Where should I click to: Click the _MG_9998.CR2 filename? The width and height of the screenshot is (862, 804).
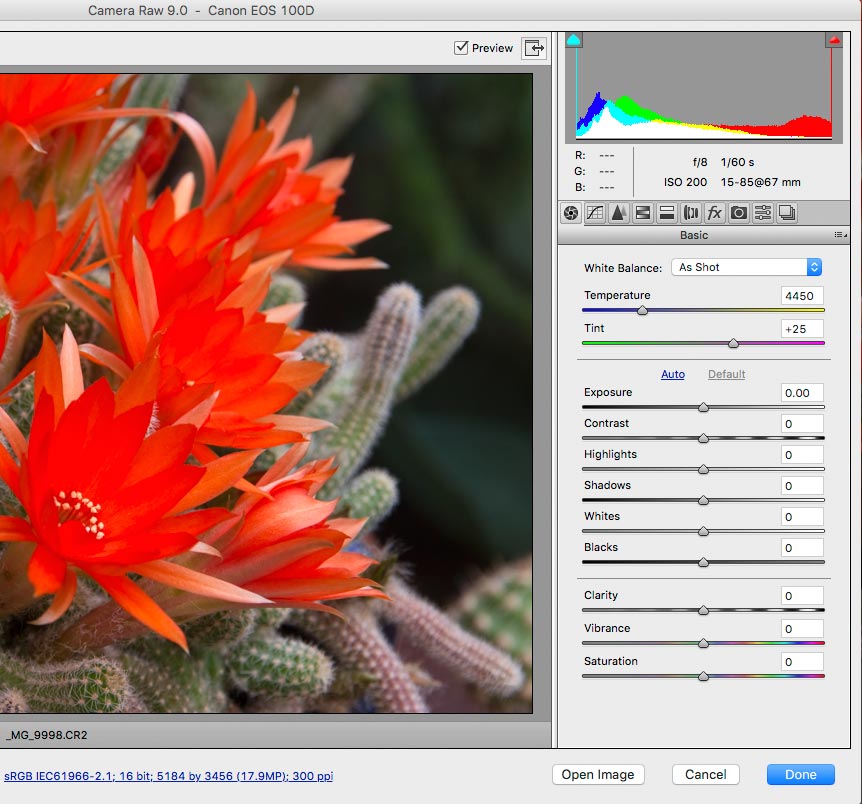pos(47,735)
